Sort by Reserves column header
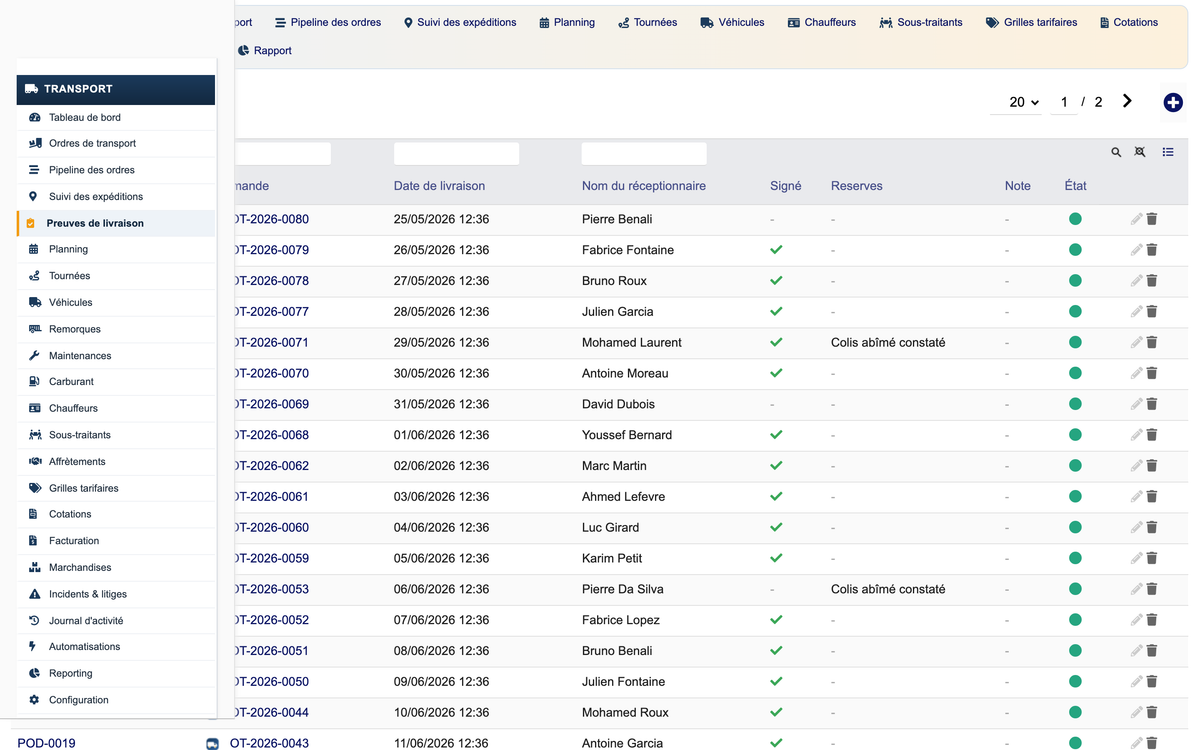Screen dimensions: 1200x750 (x=857, y=186)
